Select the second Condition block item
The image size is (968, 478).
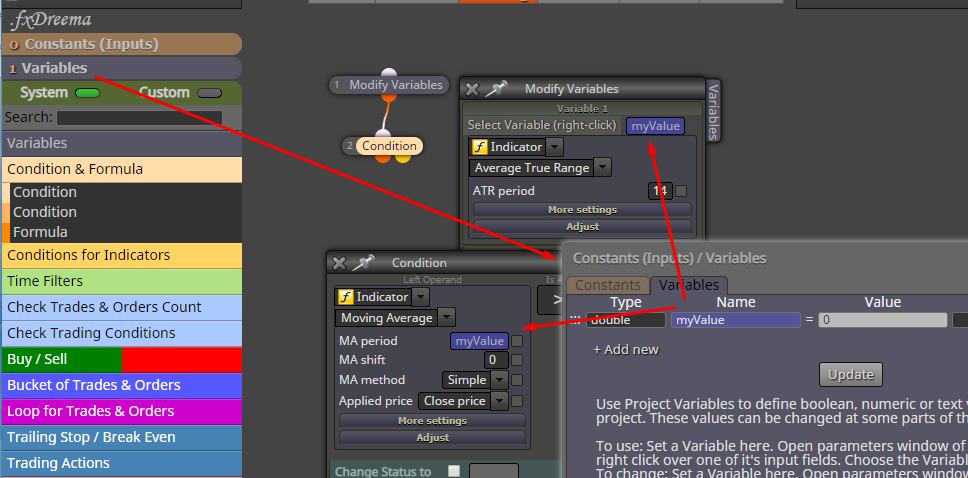tap(126, 212)
